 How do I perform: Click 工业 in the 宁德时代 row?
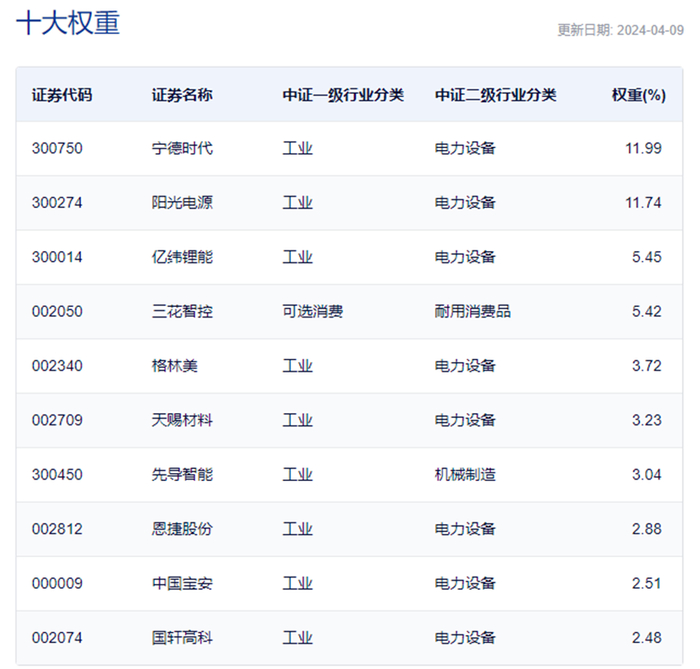click(x=298, y=148)
